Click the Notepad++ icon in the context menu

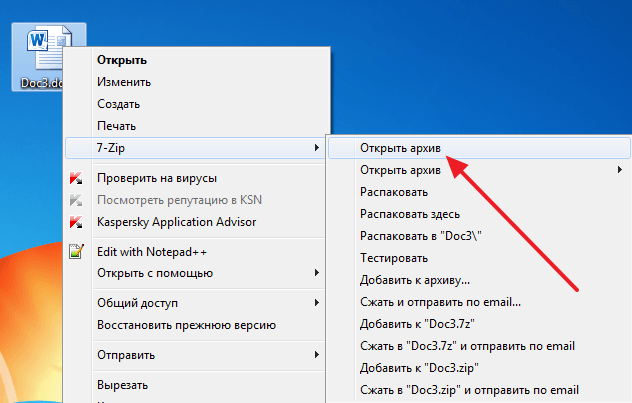76,252
